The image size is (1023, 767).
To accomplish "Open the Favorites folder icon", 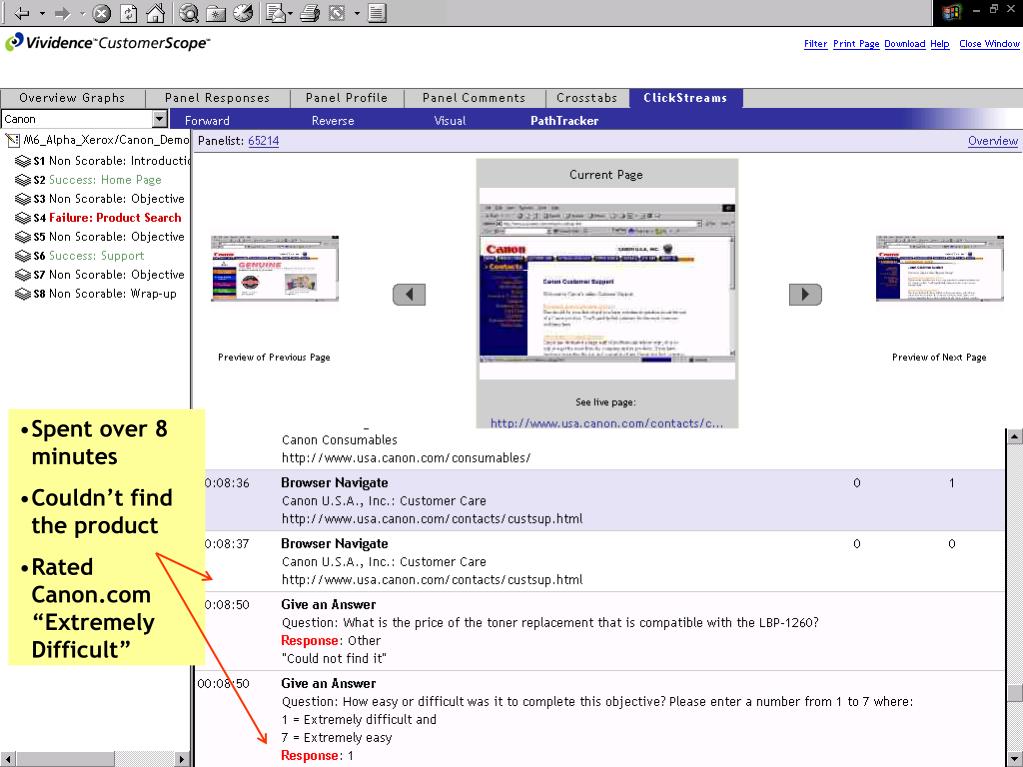I will coord(216,13).
